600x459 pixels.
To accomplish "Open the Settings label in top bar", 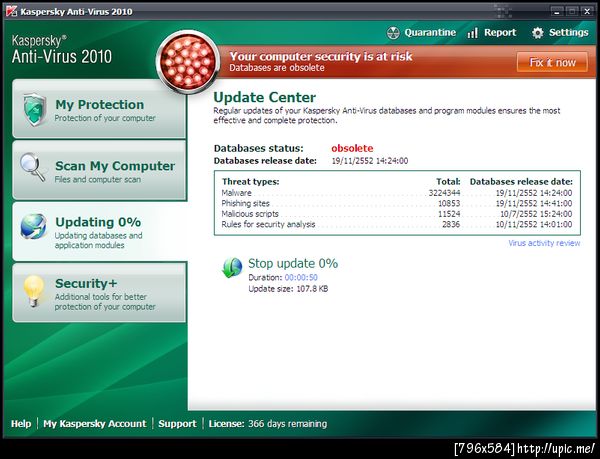I will (x=569, y=33).
